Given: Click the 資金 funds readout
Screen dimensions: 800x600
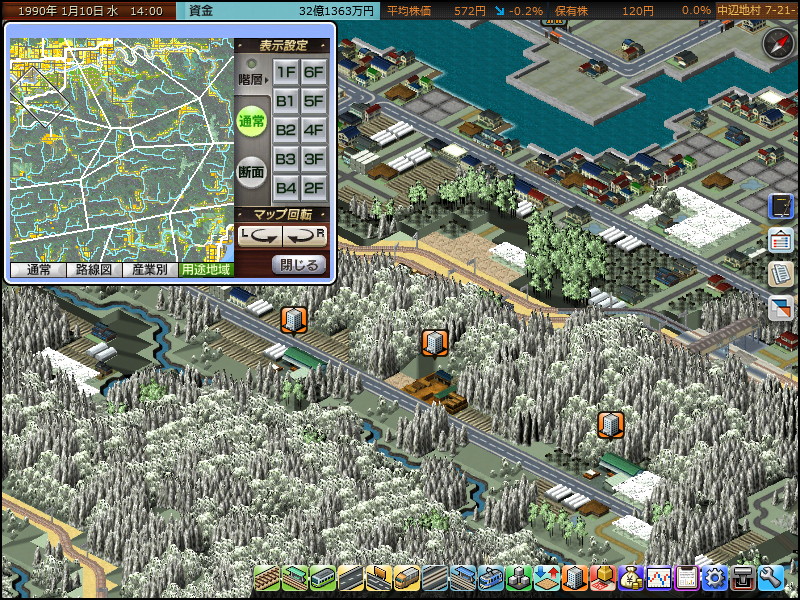Looking at the screenshot, I should point(278,11).
